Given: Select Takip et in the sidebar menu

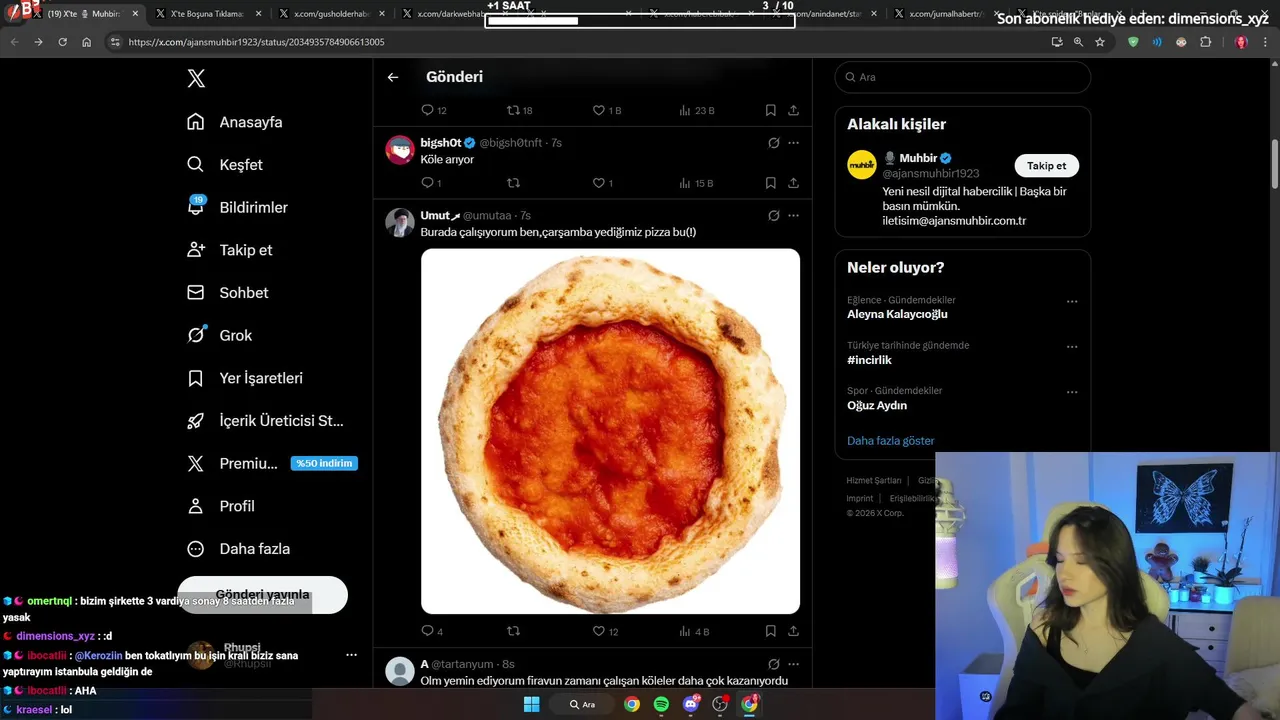Looking at the screenshot, I should tap(229, 250).
